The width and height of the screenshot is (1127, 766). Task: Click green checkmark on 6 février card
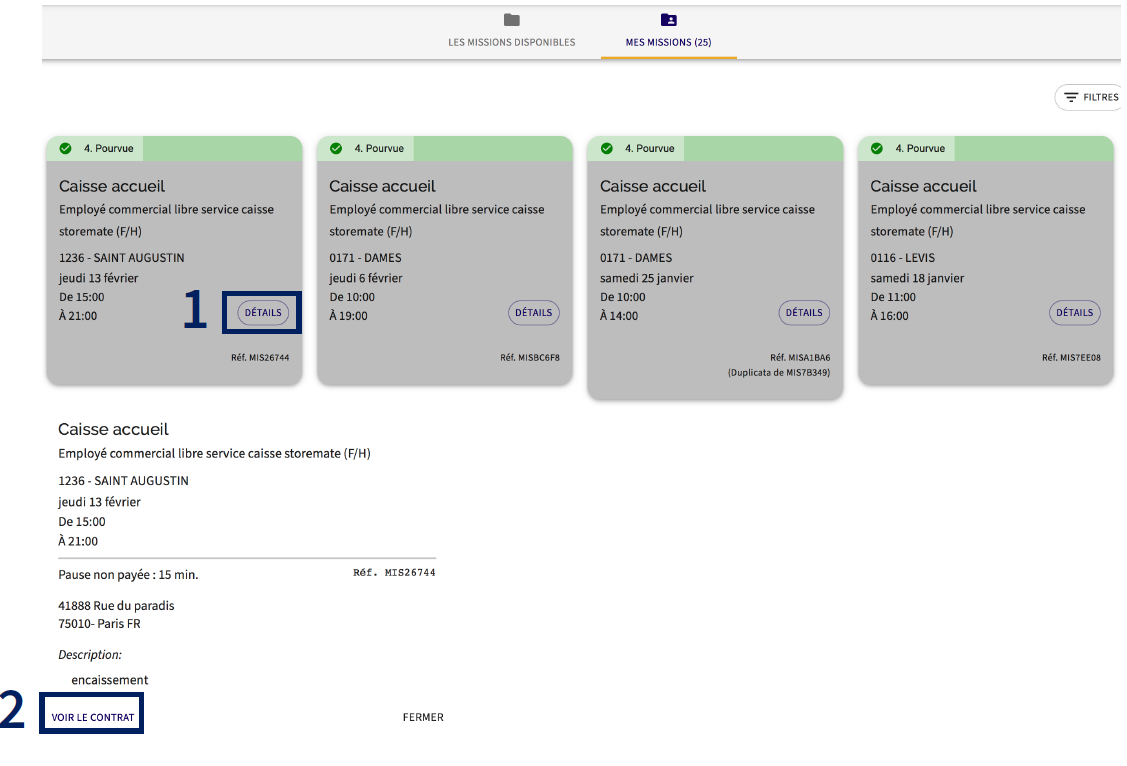336,149
